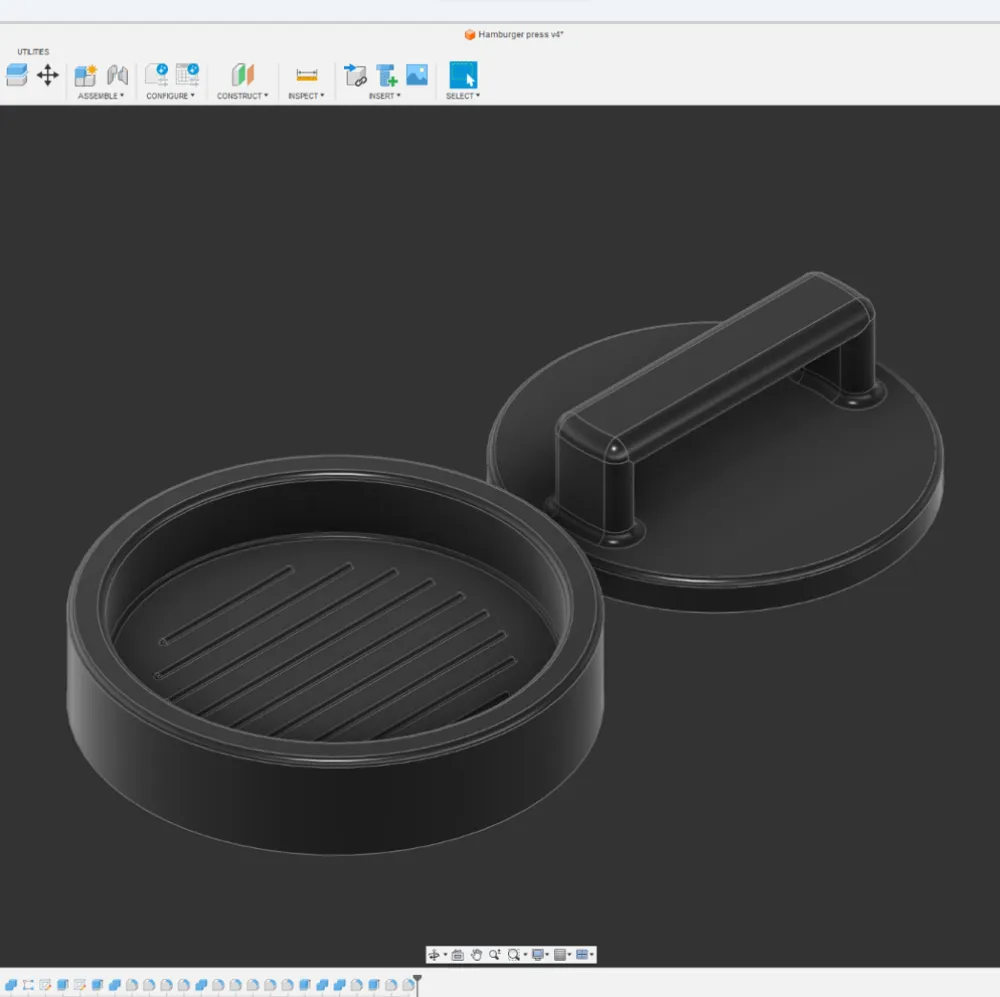The image size is (1000, 997).
Task: Select the Pan hand tool in navigation bar
Action: (x=476, y=955)
